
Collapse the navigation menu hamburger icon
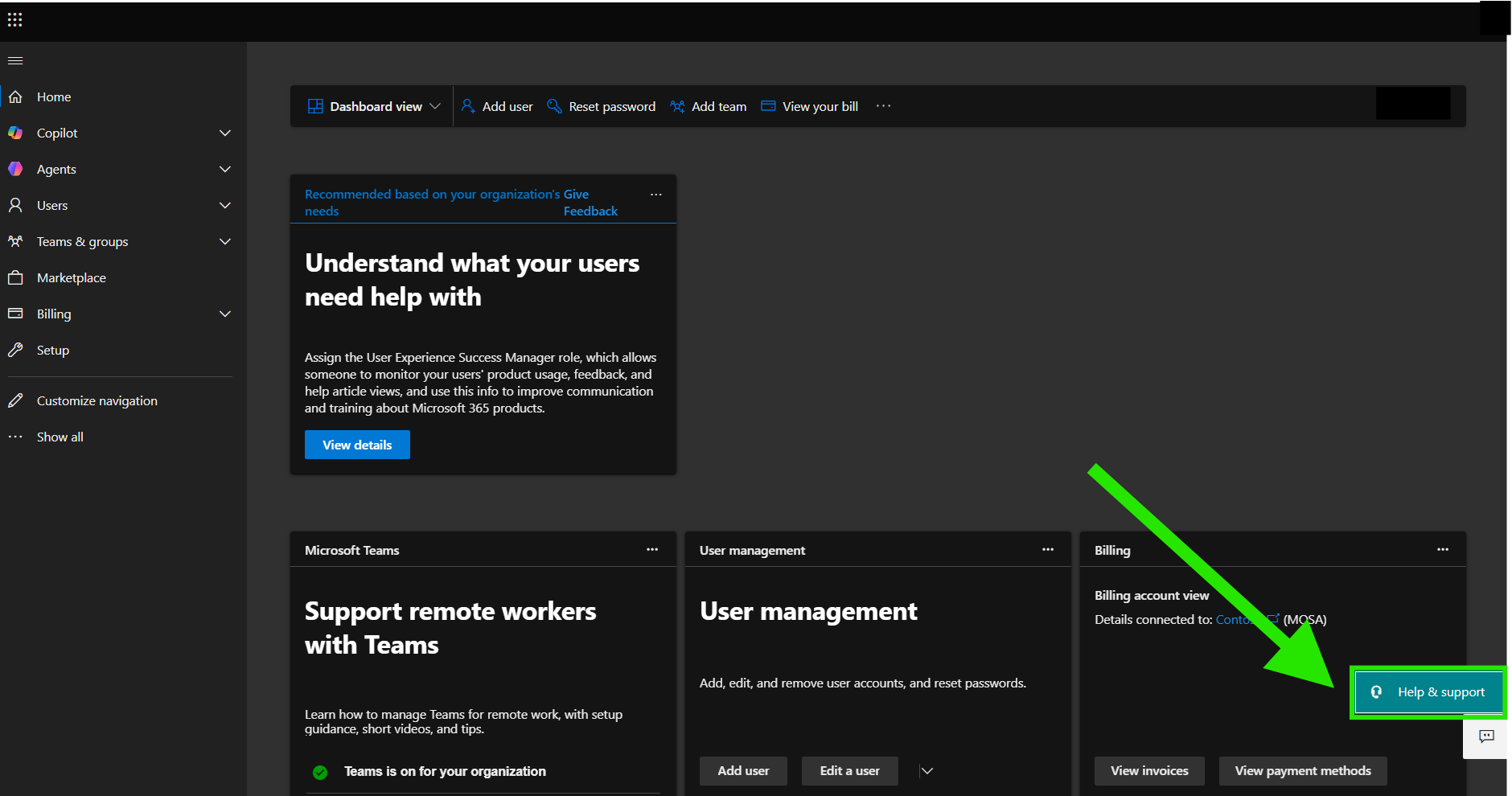tap(15, 60)
